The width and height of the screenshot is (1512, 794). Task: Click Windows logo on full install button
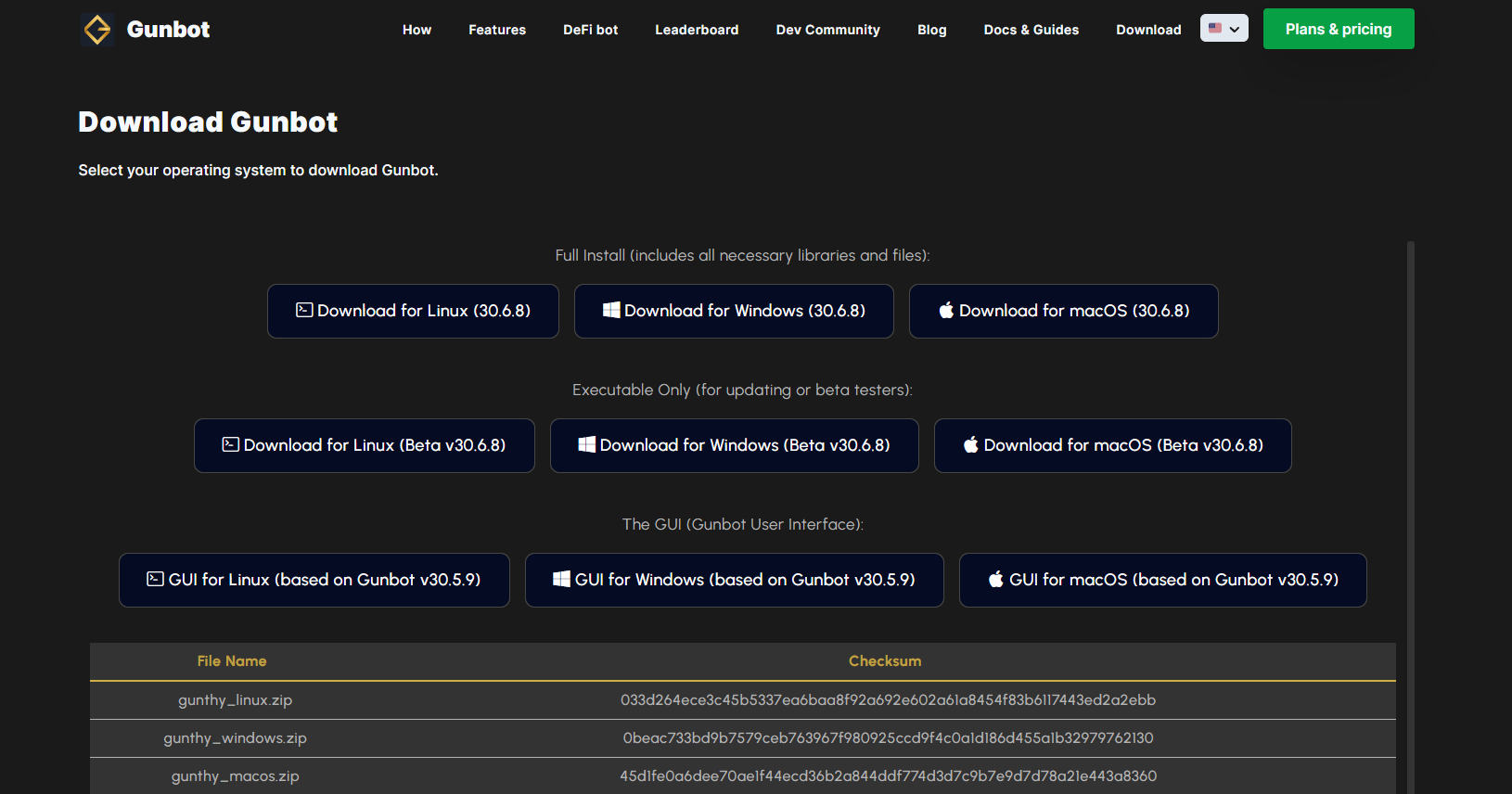click(x=611, y=310)
